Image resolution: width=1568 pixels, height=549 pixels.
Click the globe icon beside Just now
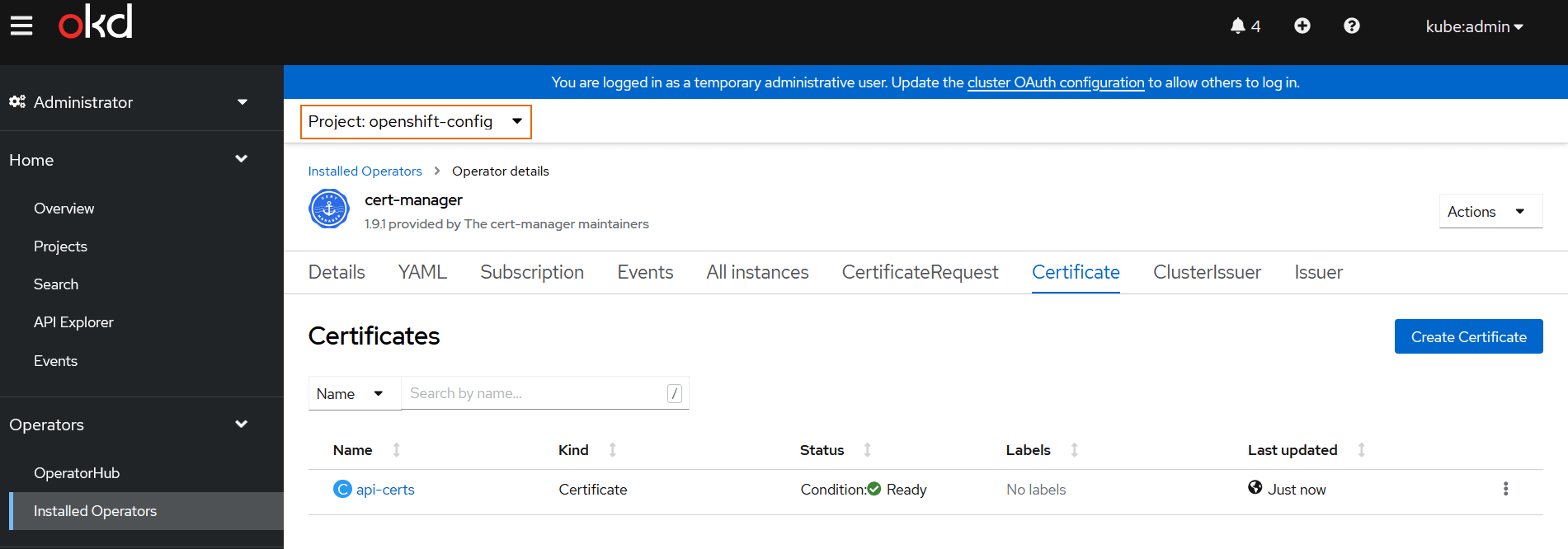pos(1255,487)
